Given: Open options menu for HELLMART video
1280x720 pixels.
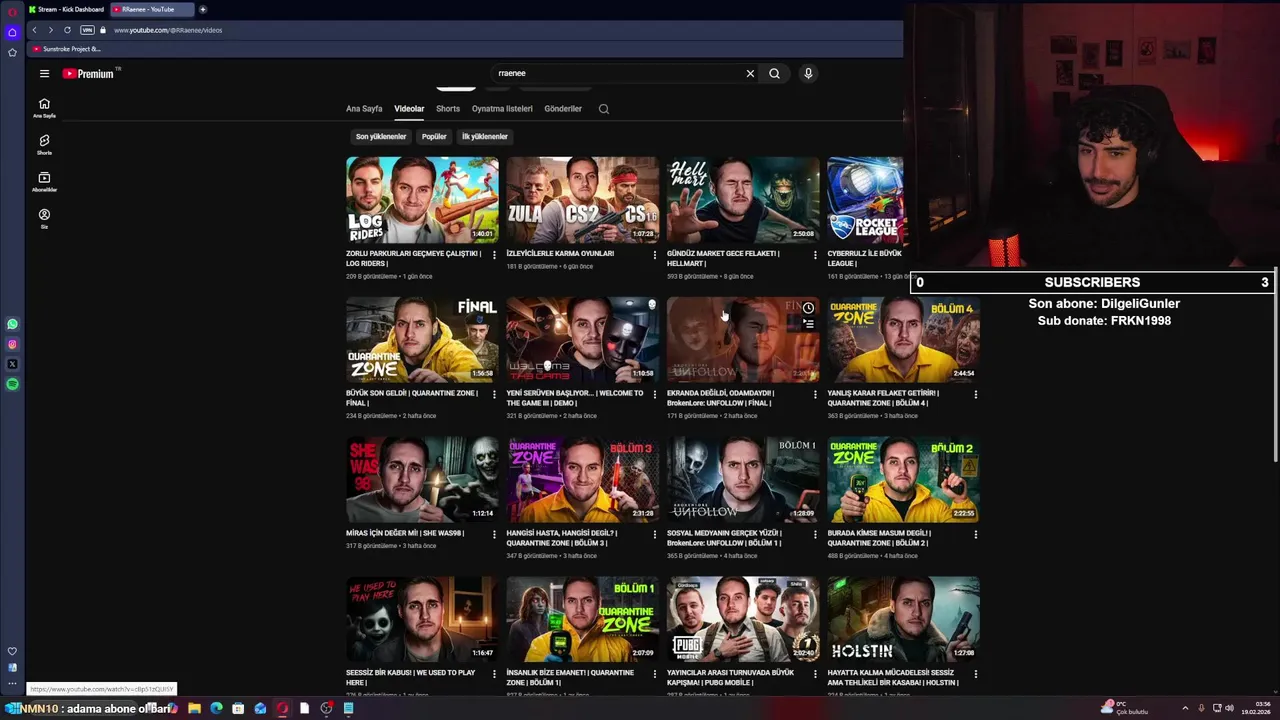Looking at the screenshot, I should tap(815, 255).
